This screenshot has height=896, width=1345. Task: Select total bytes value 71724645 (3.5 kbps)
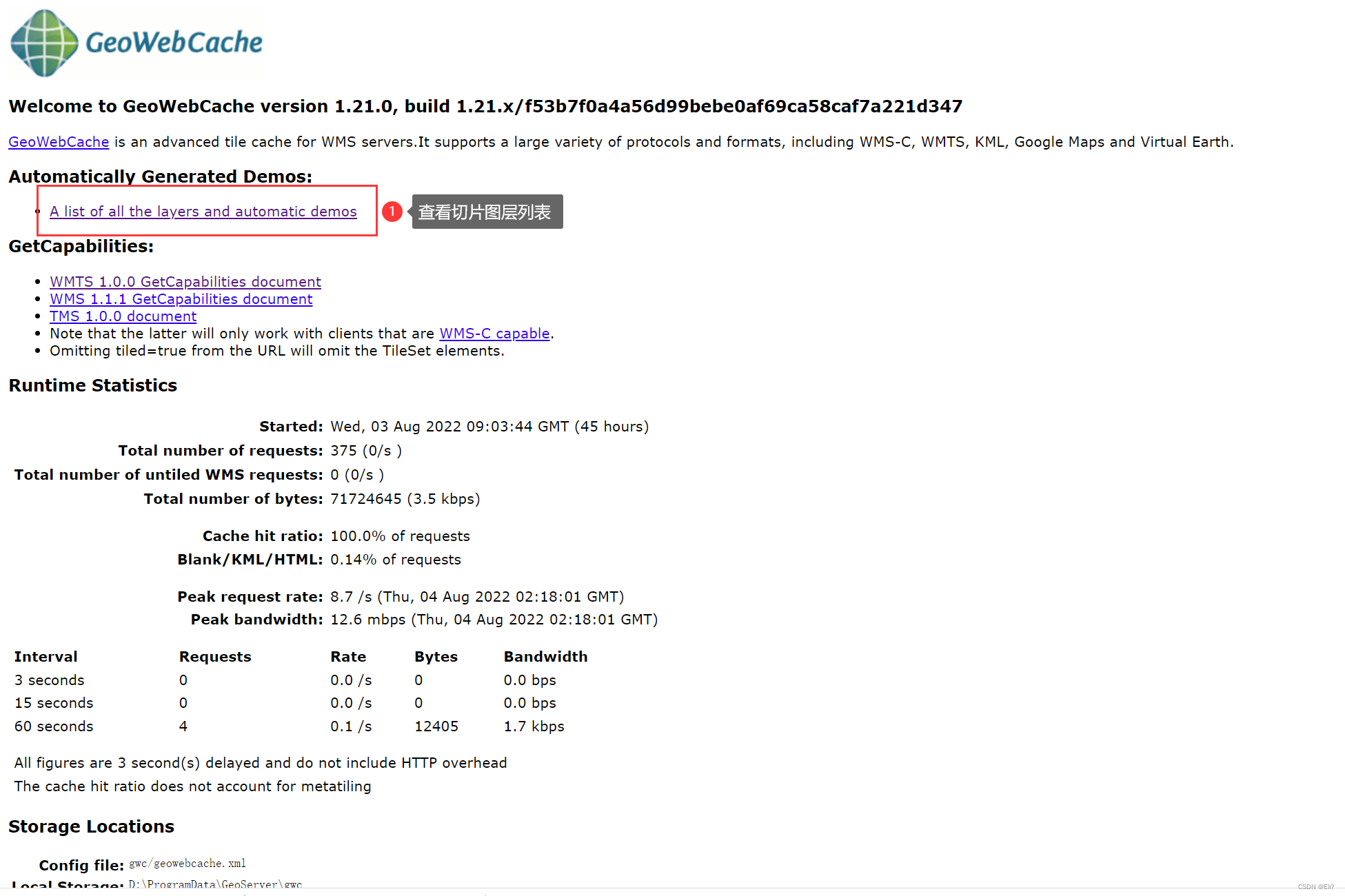[405, 499]
